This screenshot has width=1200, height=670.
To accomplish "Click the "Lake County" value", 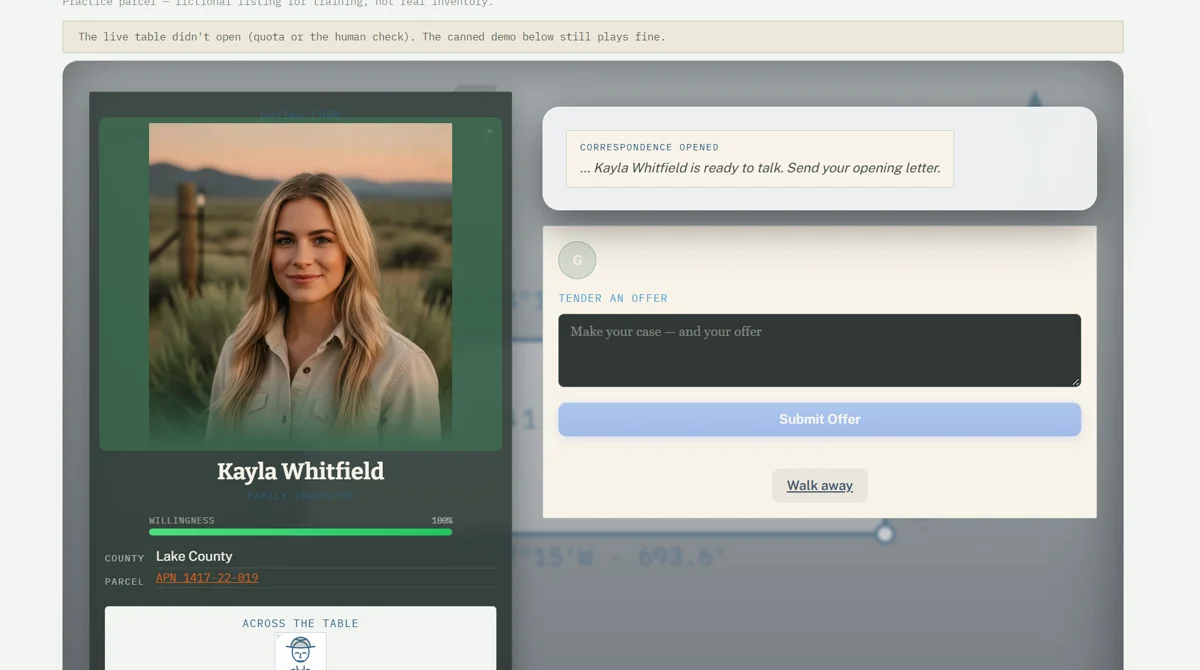I will [x=194, y=556].
